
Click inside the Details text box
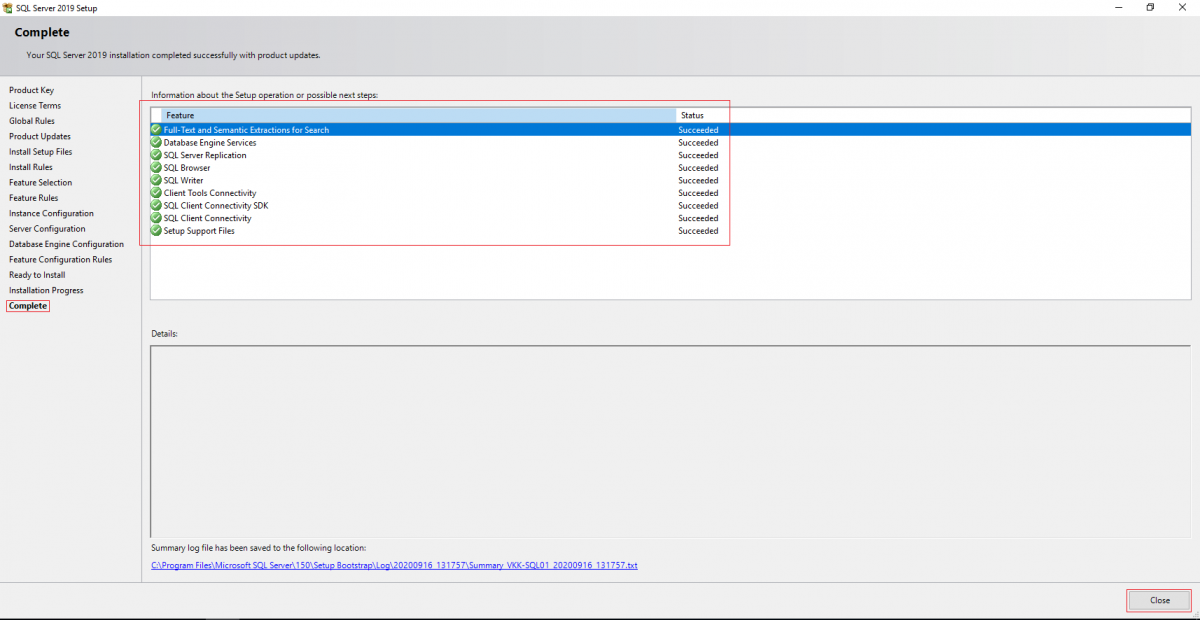click(670, 441)
